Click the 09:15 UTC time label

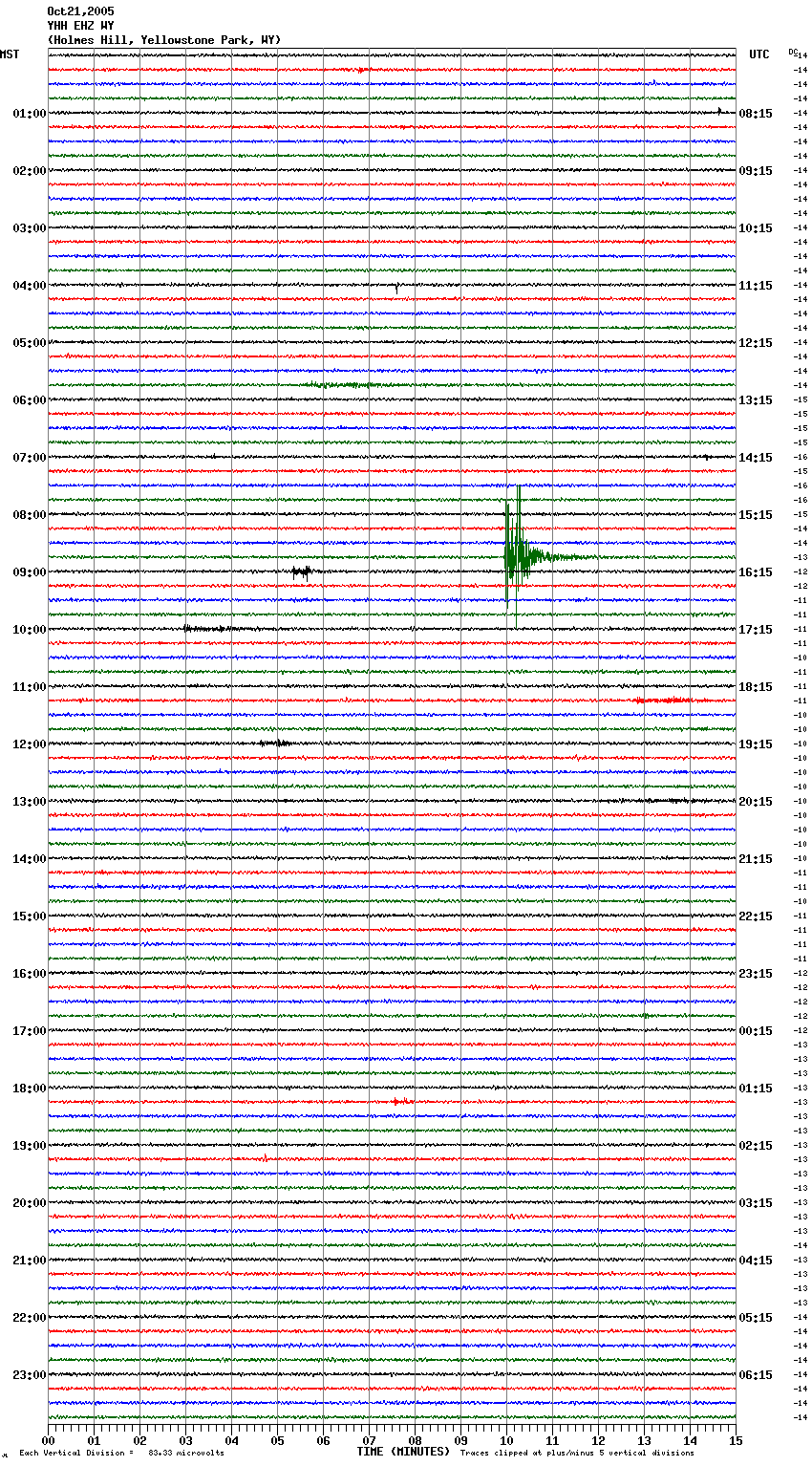(756, 171)
